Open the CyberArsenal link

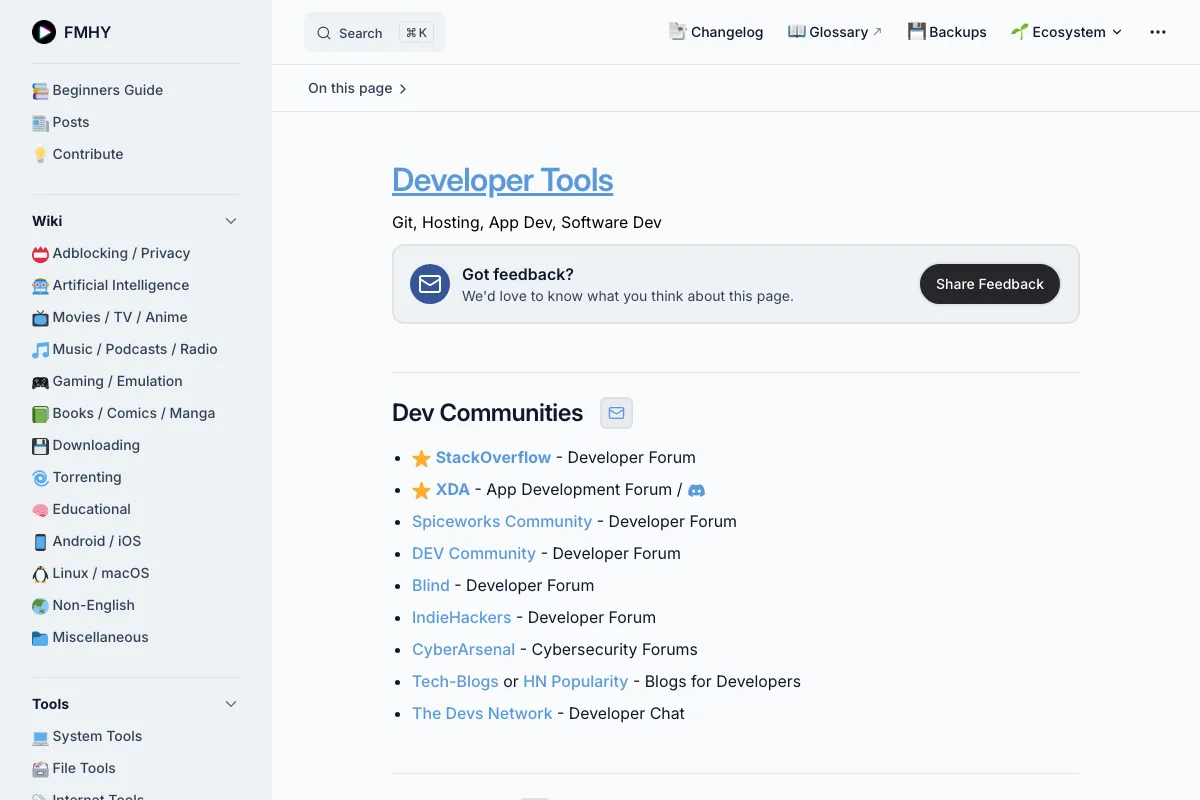point(463,649)
